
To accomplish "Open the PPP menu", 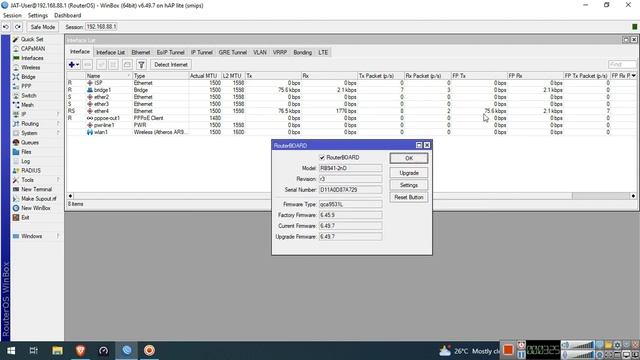I will [26, 86].
